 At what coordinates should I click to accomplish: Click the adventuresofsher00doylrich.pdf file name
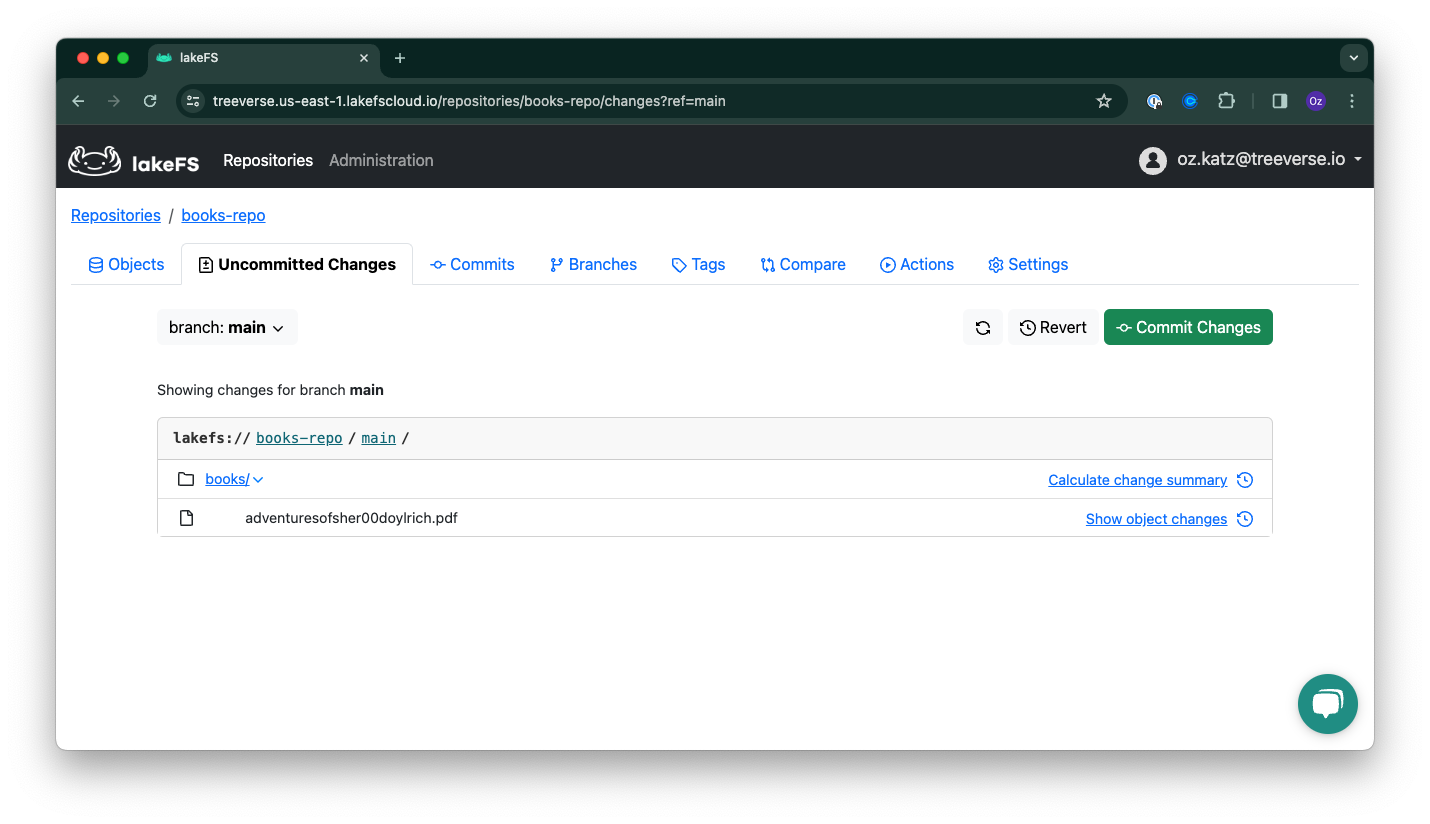click(x=351, y=518)
